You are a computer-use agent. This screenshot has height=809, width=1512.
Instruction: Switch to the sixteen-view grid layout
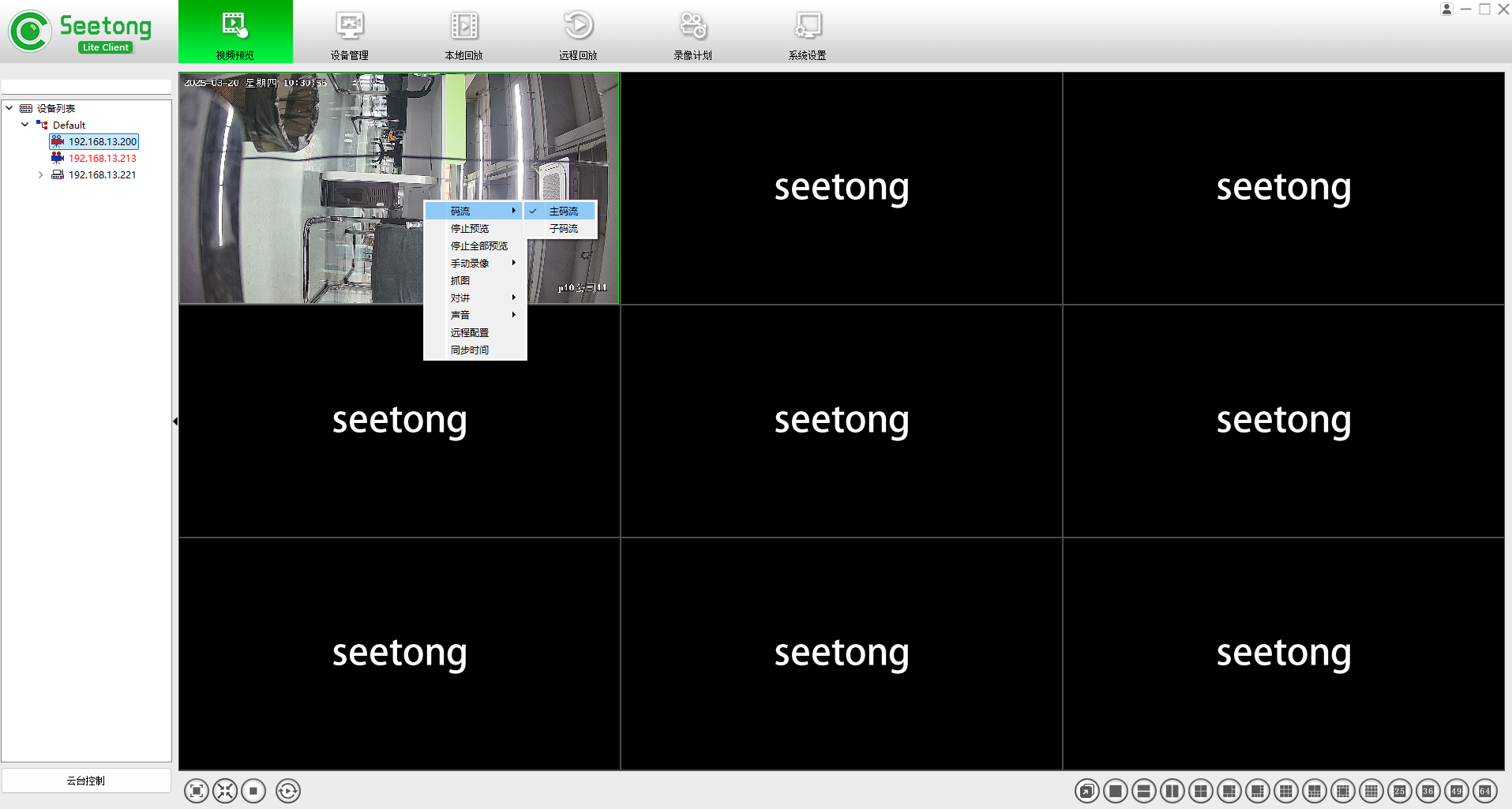click(x=1371, y=791)
